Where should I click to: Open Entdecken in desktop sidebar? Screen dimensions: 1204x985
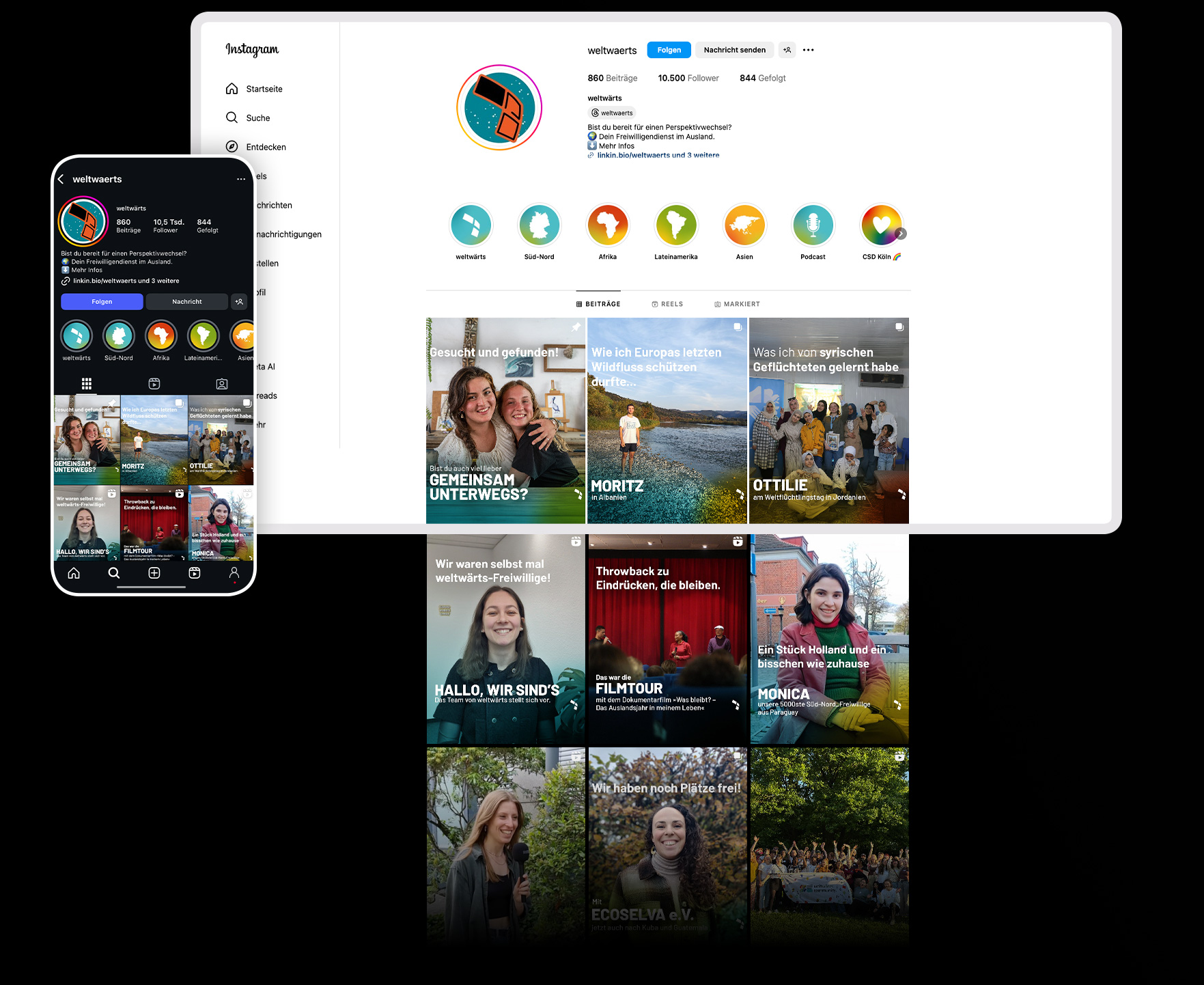pyautogui.click(x=256, y=147)
